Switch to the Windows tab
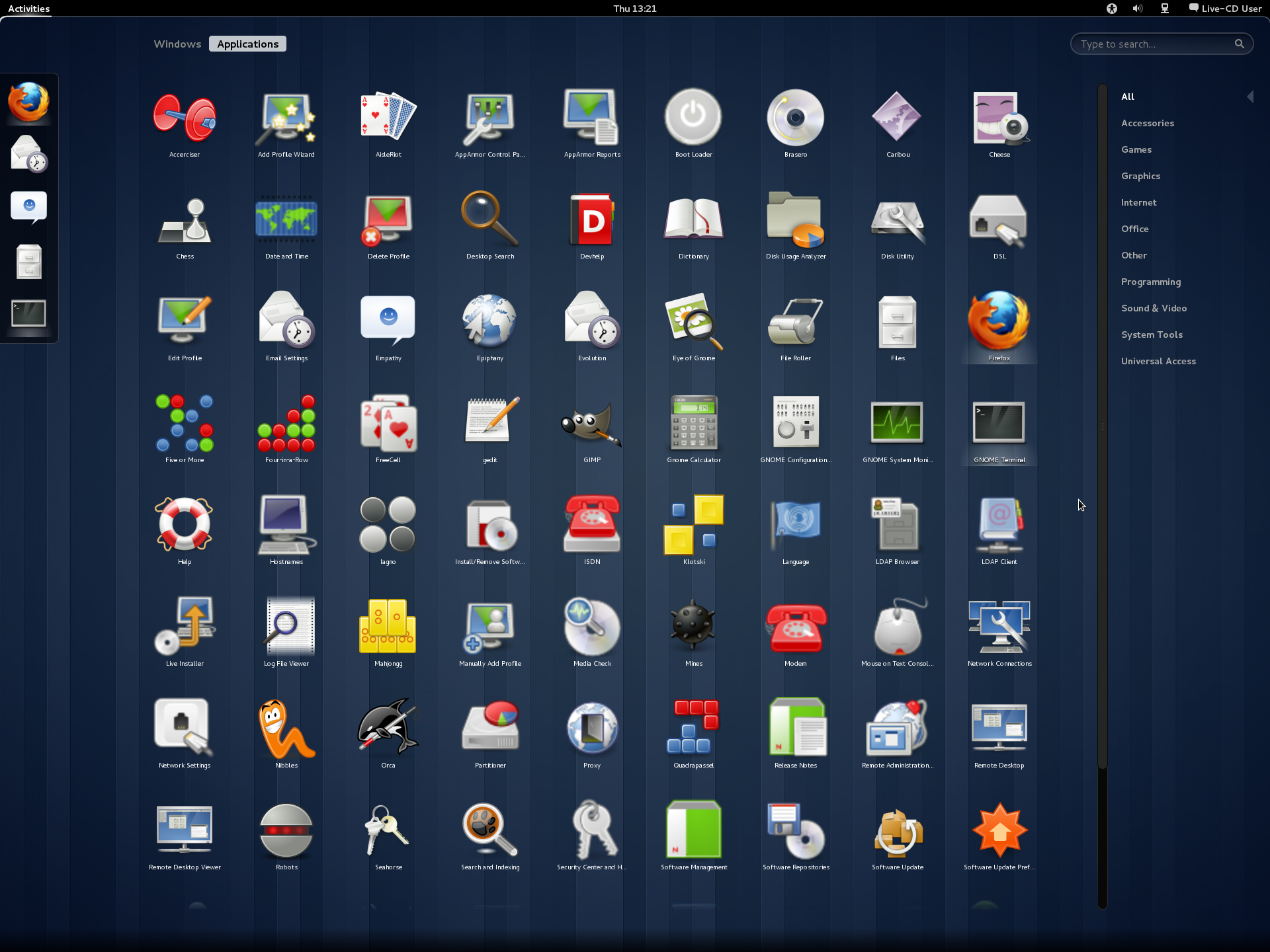Viewport: 1270px width, 952px height. pos(177,44)
